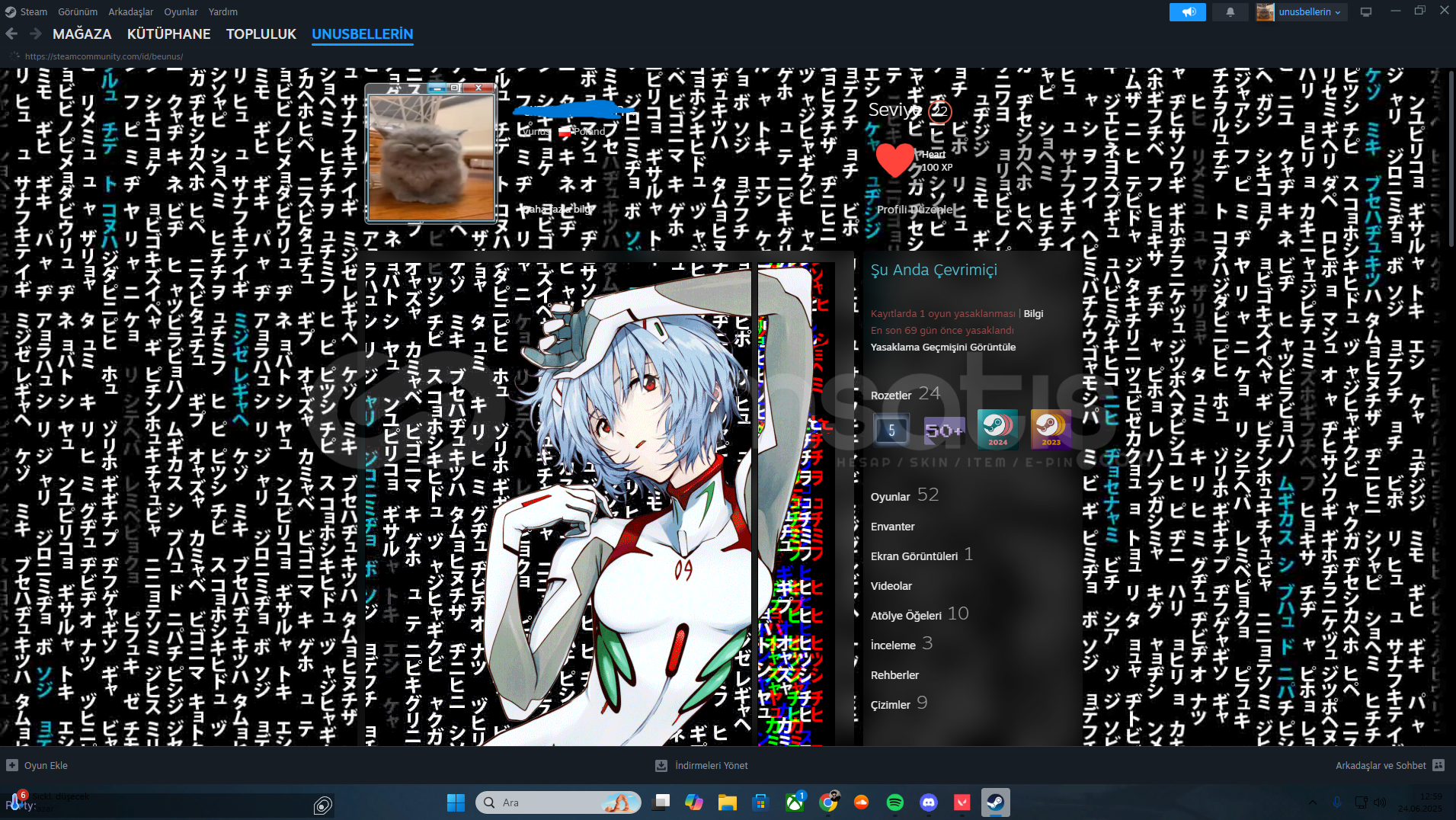The height and width of the screenshot is (820, 1456).
Task: Go forward with the right arrow
Action: pyautogui.click(x=35, y=34)
